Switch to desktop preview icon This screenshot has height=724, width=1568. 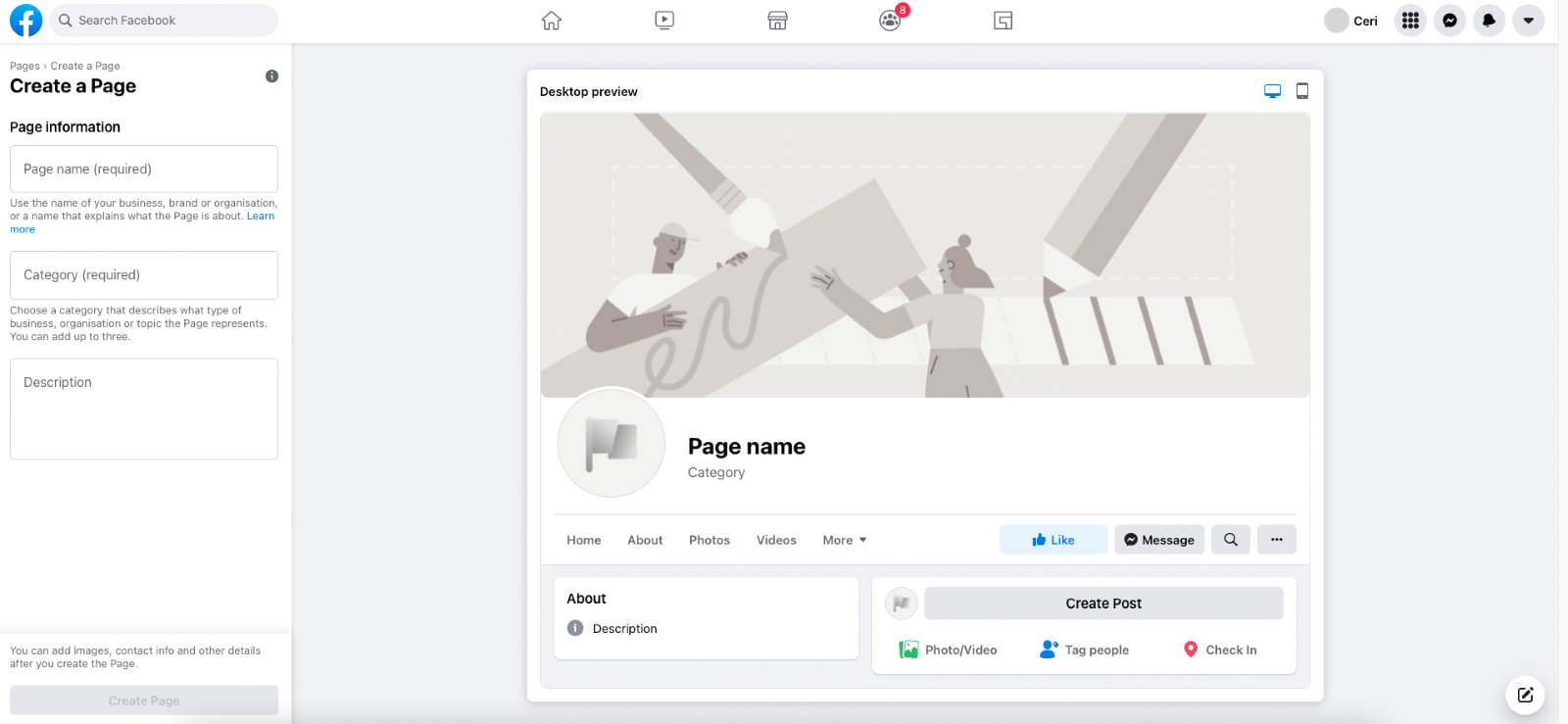coord(1272,91)
